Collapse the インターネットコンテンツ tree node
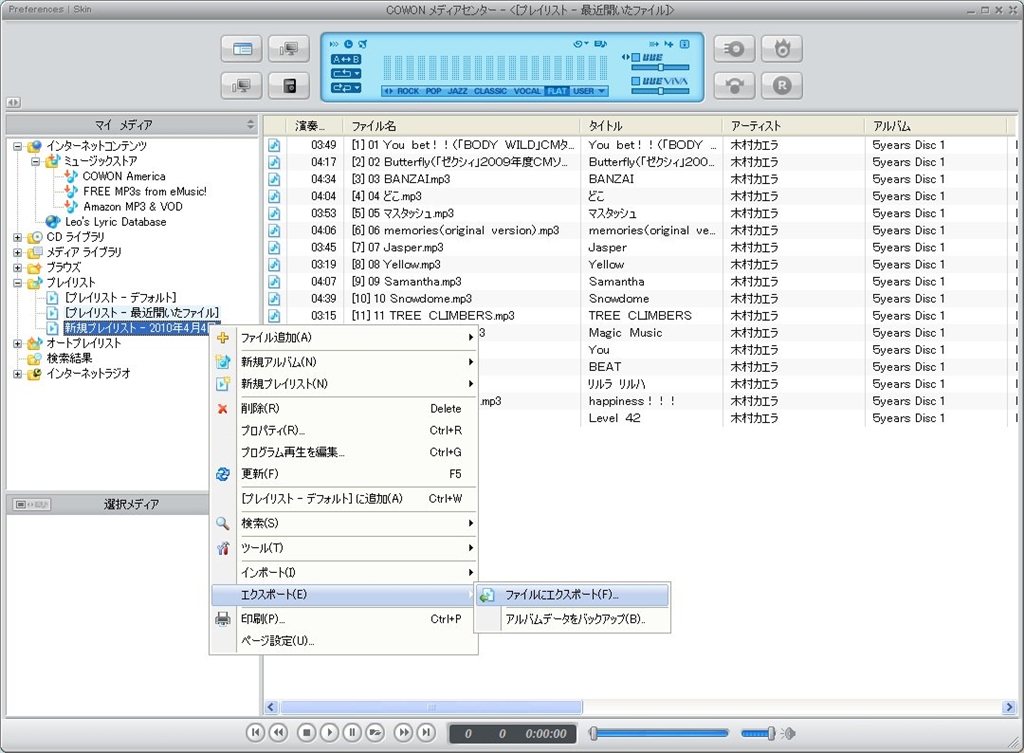This screenshot has height=753, width=1024. pos(17,146)
